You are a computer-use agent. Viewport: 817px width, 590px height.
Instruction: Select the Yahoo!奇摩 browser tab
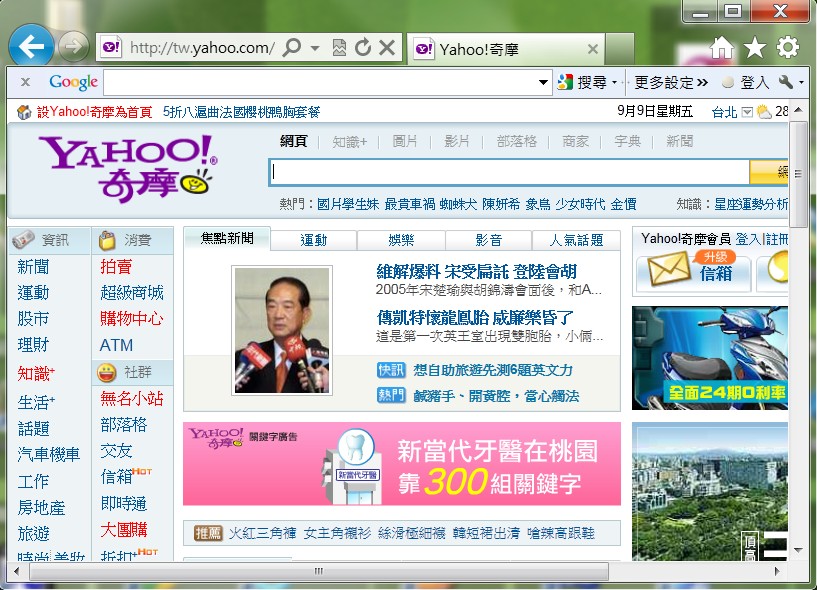pyautogui.click(x=505, y=49)
